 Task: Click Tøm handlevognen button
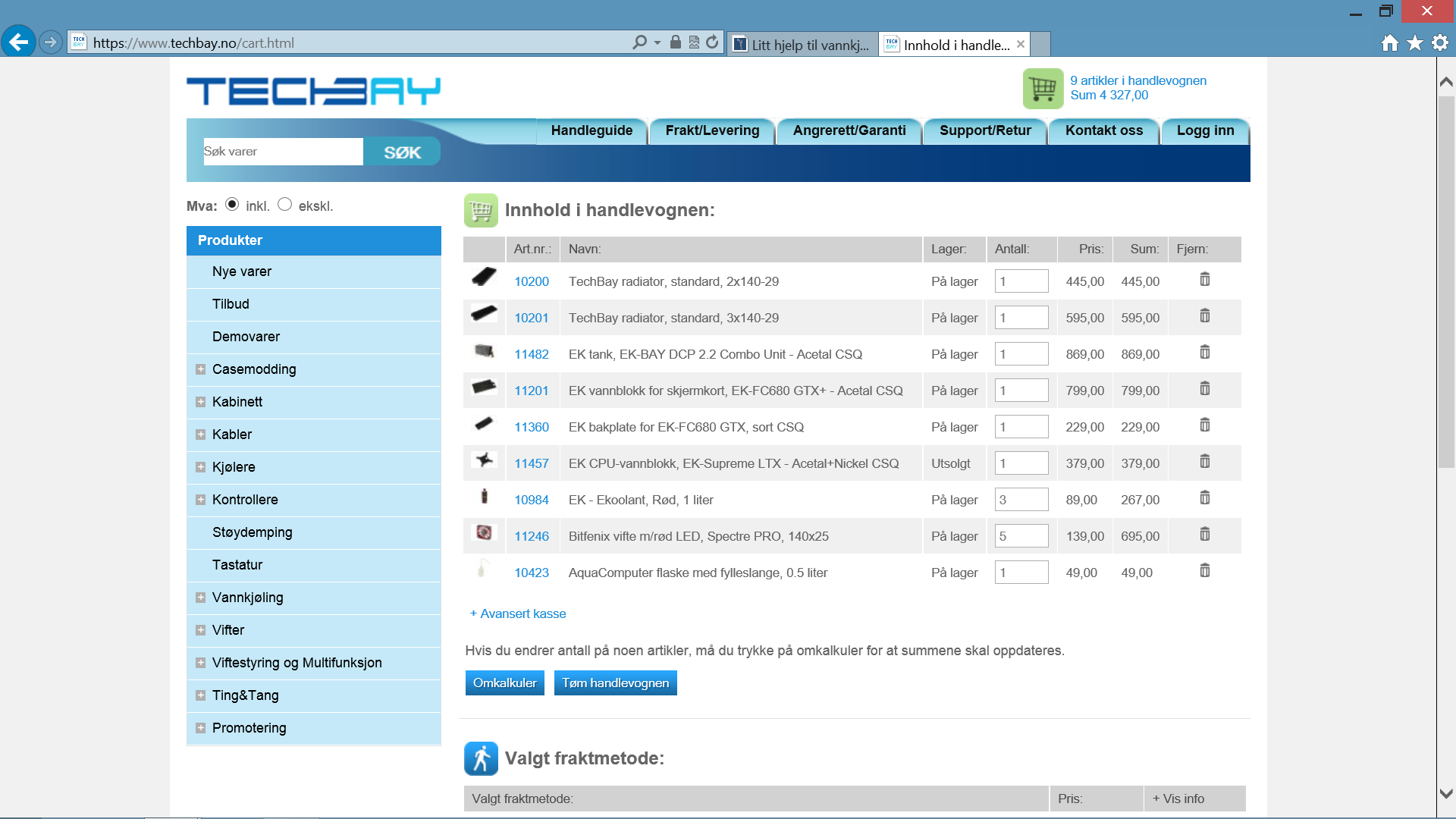pyautogui.click(x=615, y=682)
